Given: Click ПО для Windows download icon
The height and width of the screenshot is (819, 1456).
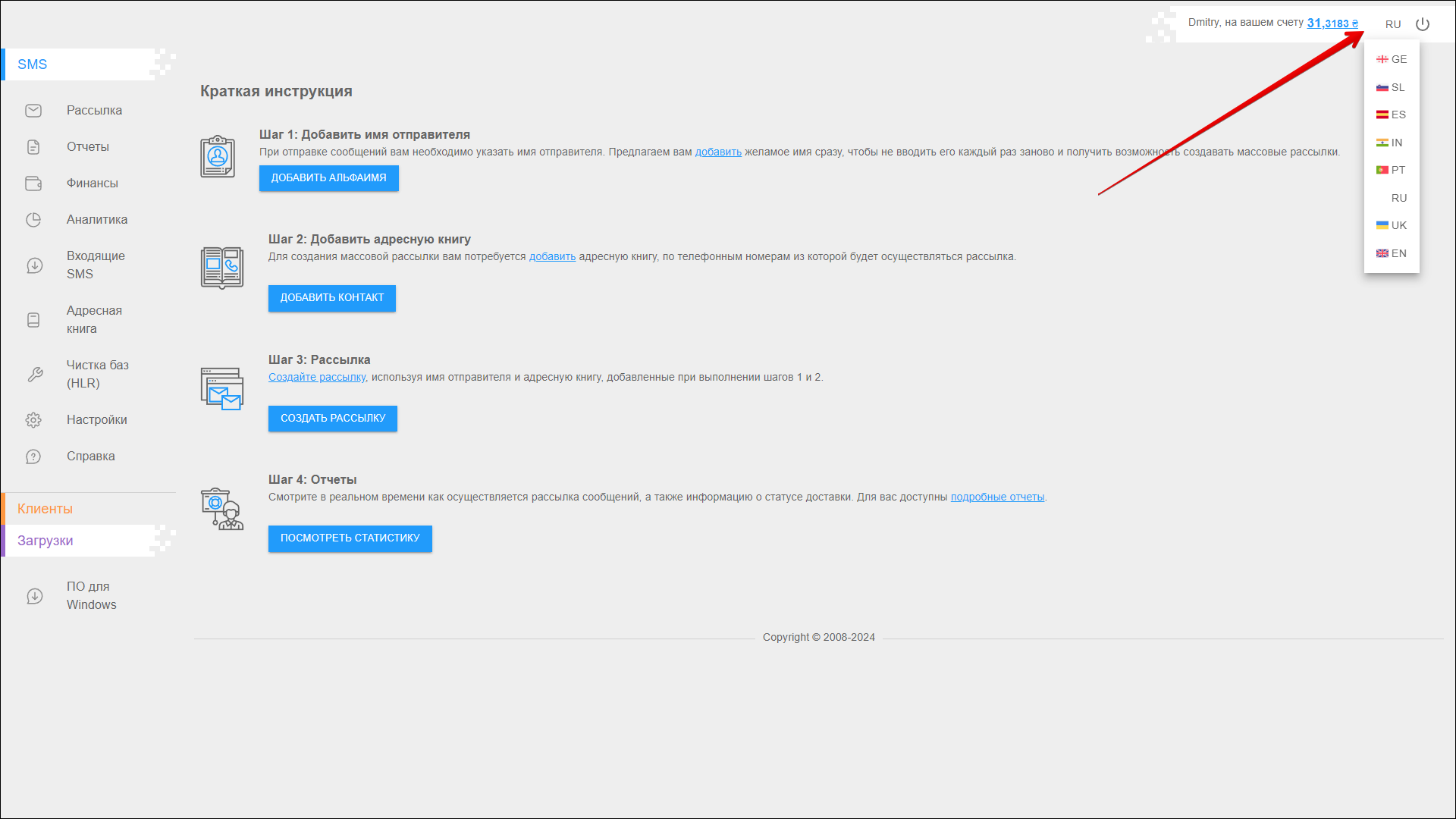Looking at the screenshot, I should 35,596.
